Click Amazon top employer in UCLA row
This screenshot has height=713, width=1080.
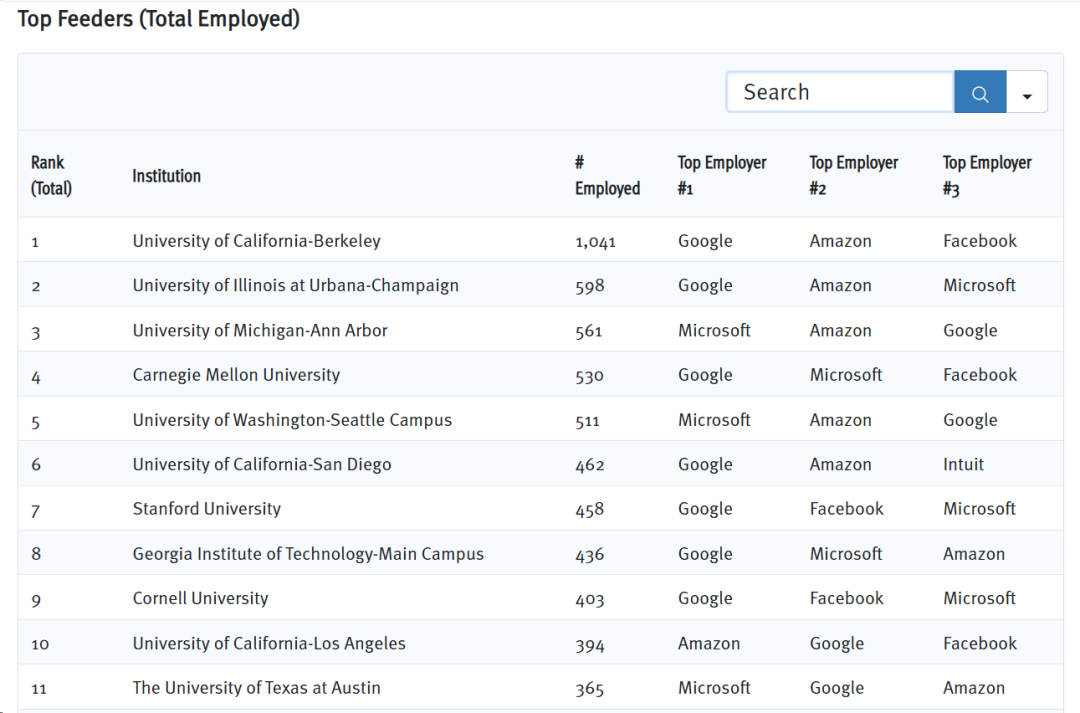pyautogui.click(x=709, y=643)
